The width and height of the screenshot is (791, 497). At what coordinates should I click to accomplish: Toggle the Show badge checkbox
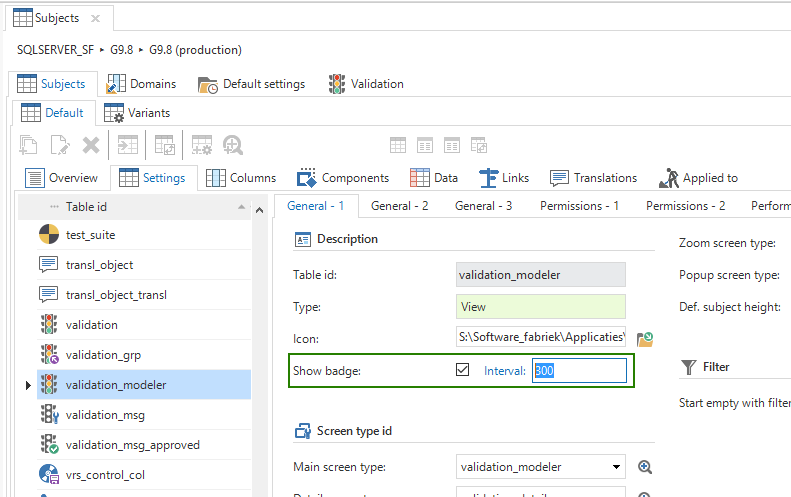463,370
